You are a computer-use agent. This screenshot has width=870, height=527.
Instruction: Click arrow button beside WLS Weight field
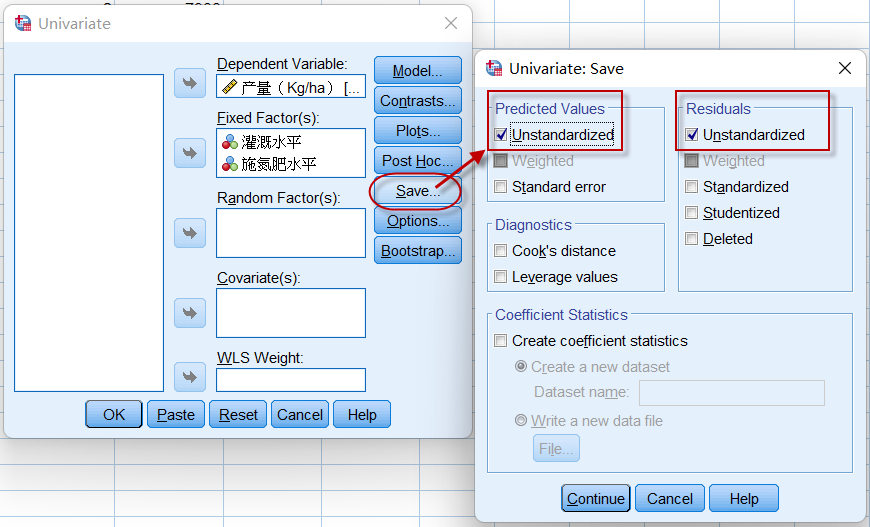189,377
